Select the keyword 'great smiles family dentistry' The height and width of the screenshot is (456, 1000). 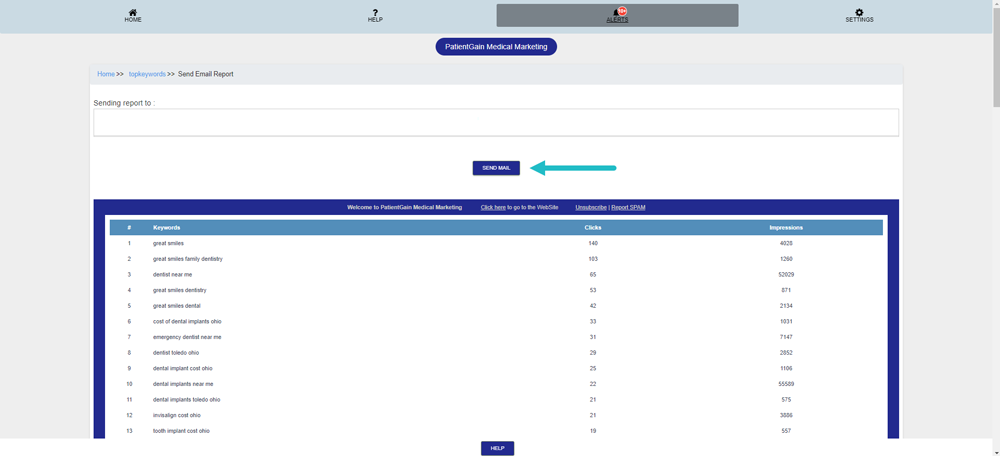coord(188,259)
